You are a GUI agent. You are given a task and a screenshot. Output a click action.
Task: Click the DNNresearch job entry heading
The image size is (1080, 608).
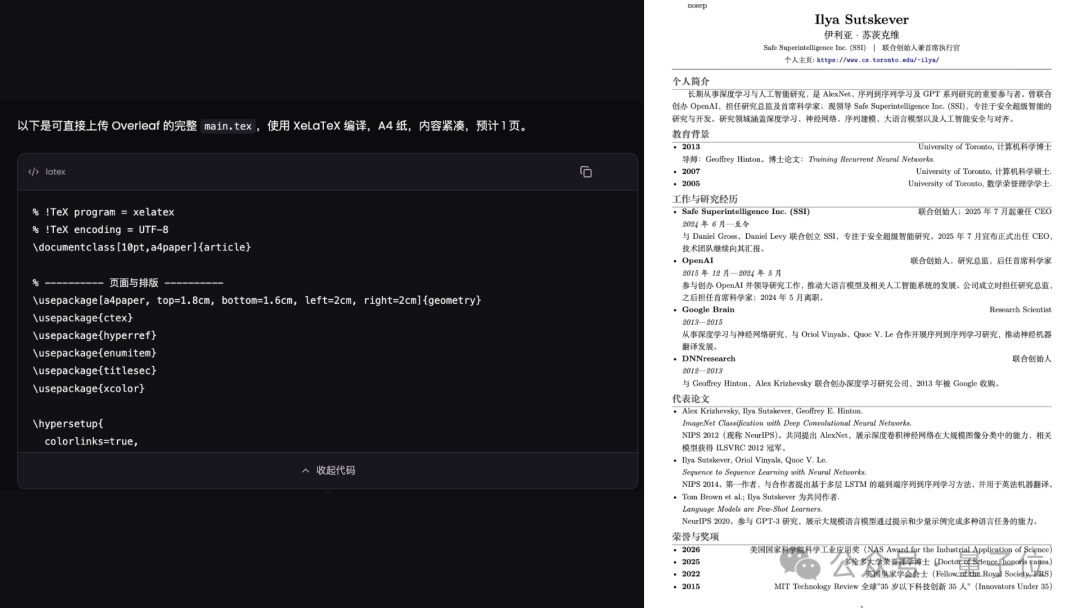pos(709,358)
